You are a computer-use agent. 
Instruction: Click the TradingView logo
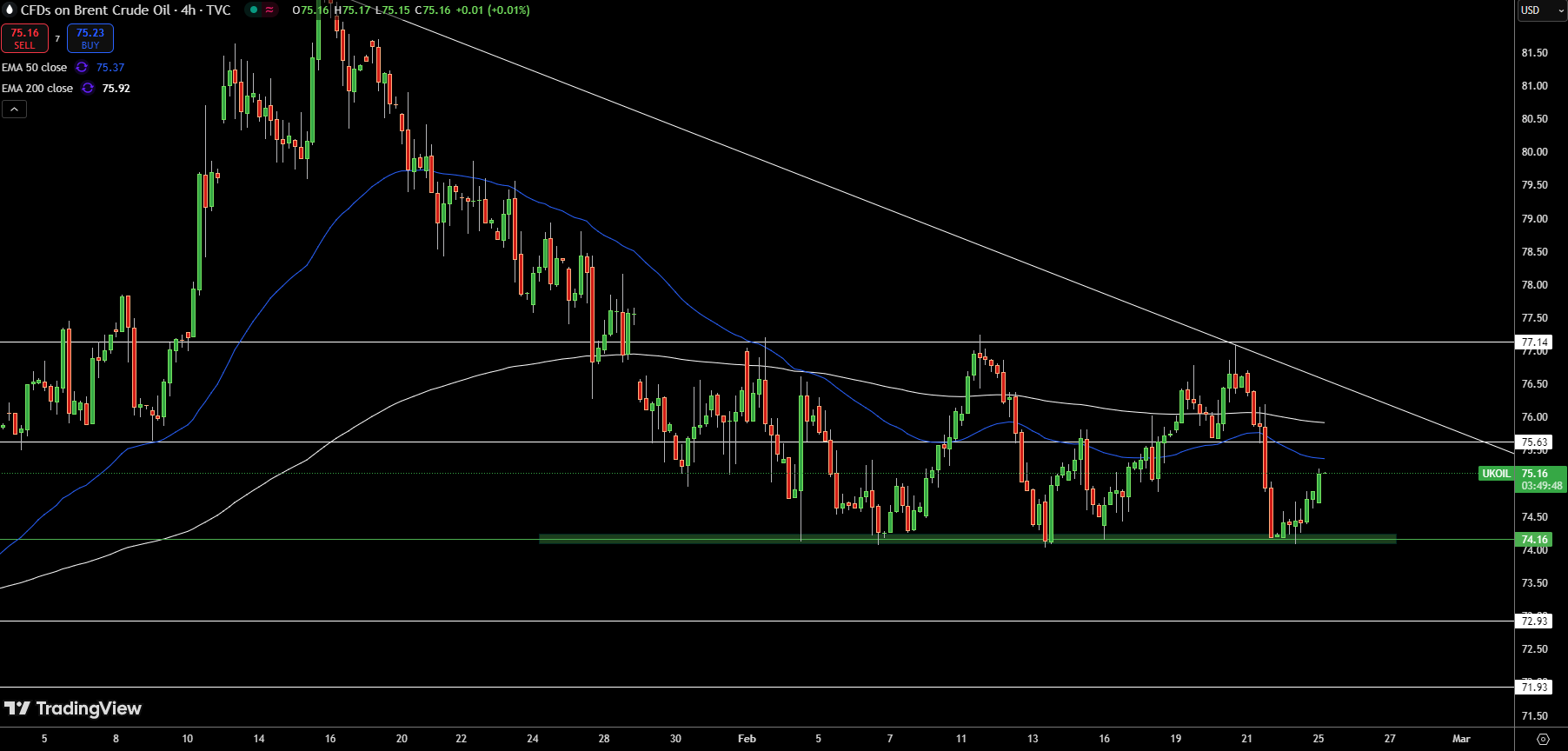[73, 708]
